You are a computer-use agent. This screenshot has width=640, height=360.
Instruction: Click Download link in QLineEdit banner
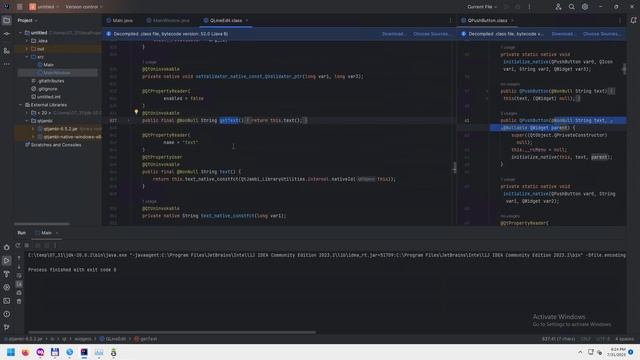pyautogui.click(x=393, y=34)
